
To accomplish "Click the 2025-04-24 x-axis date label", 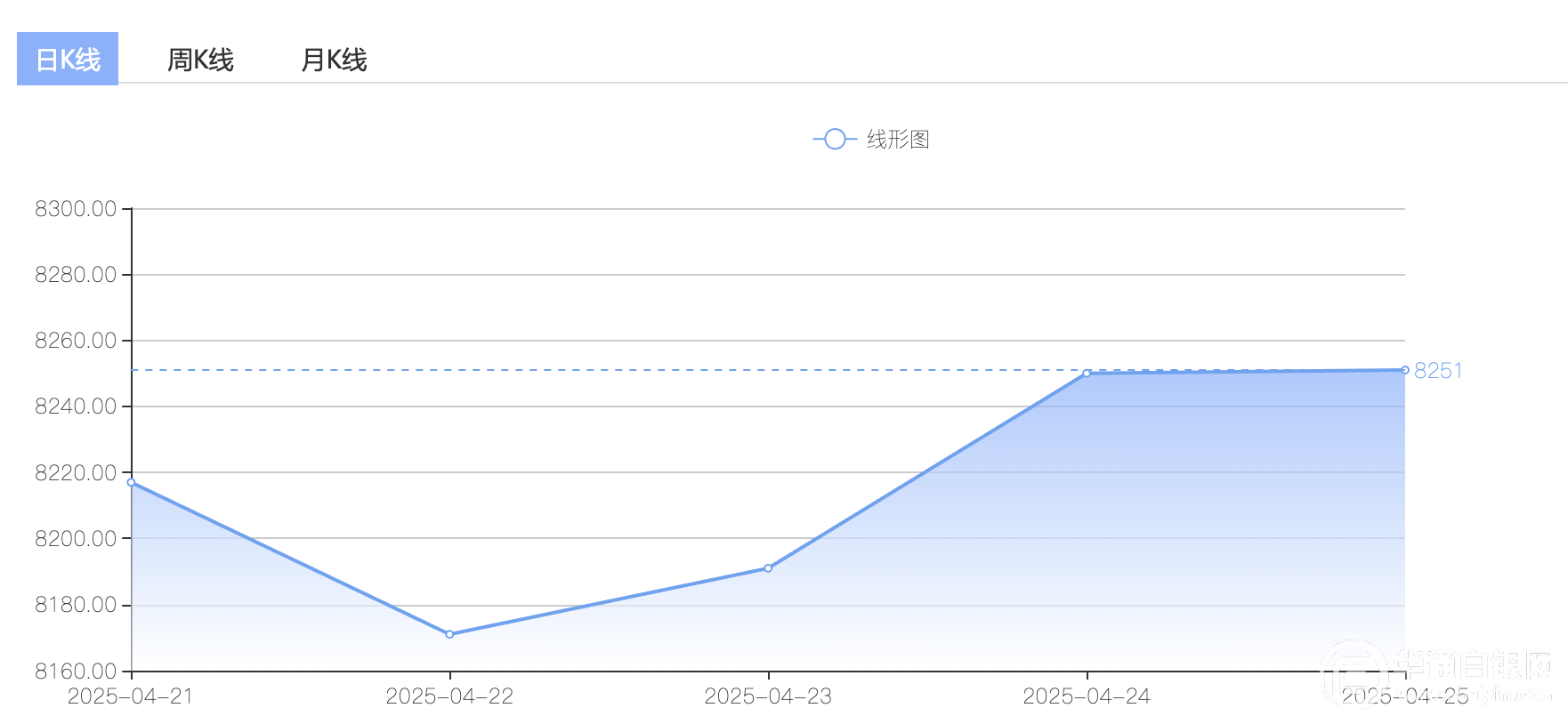I will click(x=1087, y=696).
